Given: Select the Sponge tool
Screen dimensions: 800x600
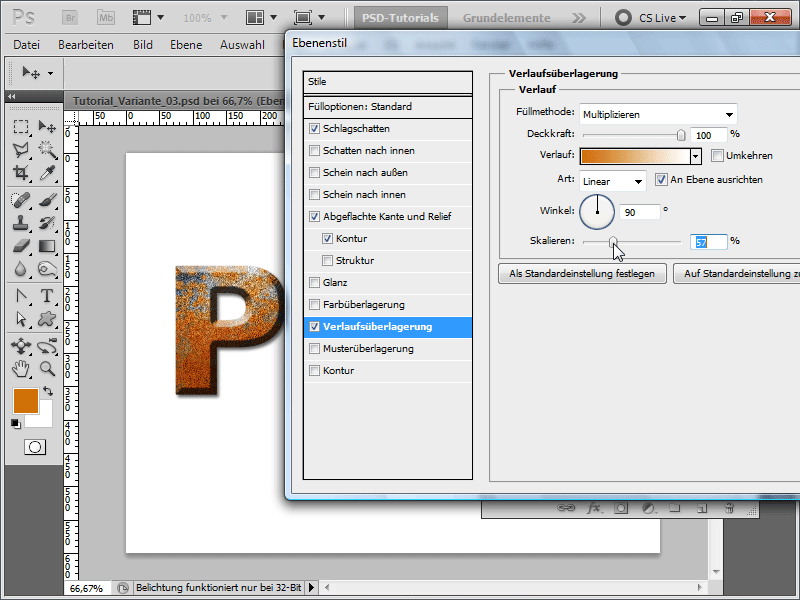Looking at the screenshot, I should pyautogui.click(x=47, y=269).
